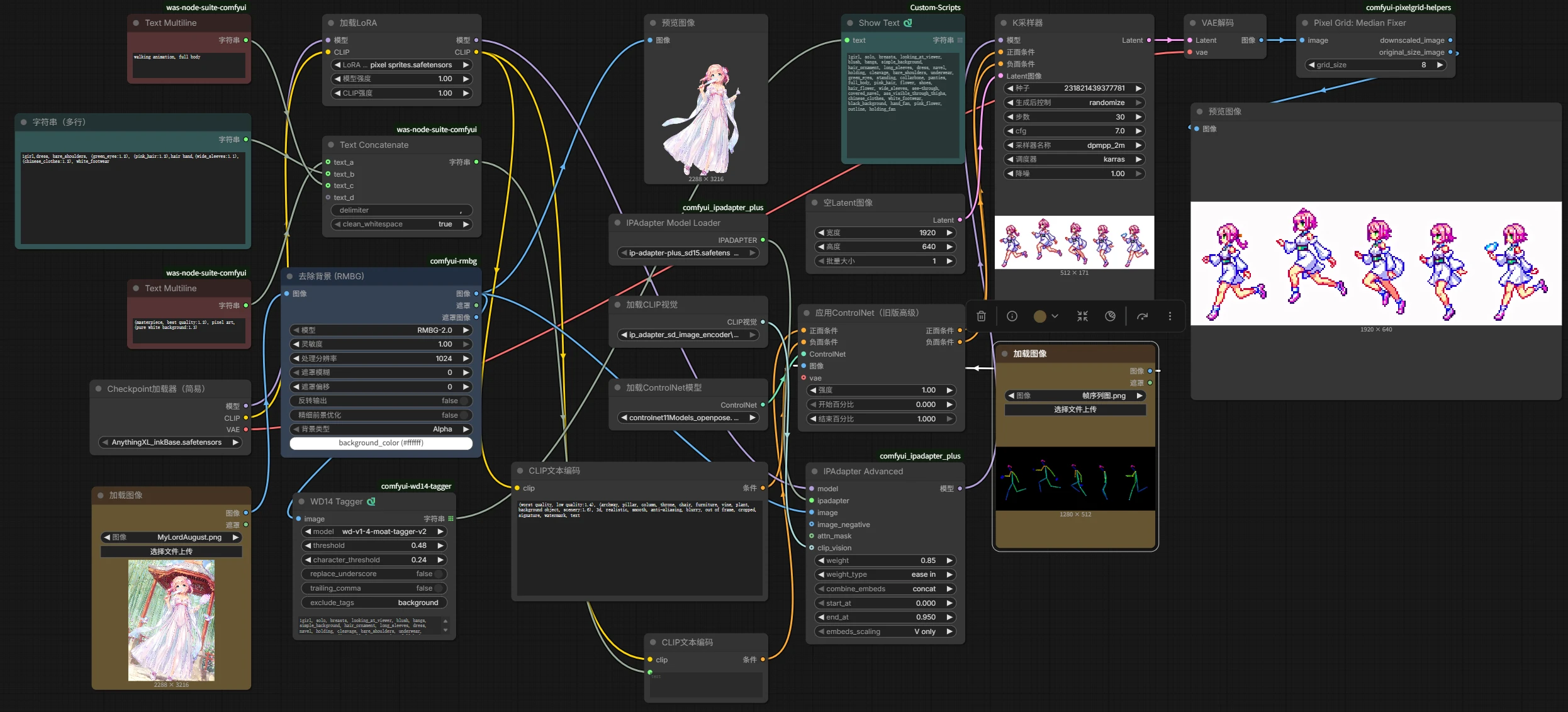Screen dimensions: 1568x712
Task: Open the weight_type ease in dropdown
Action: click(885, 574)
